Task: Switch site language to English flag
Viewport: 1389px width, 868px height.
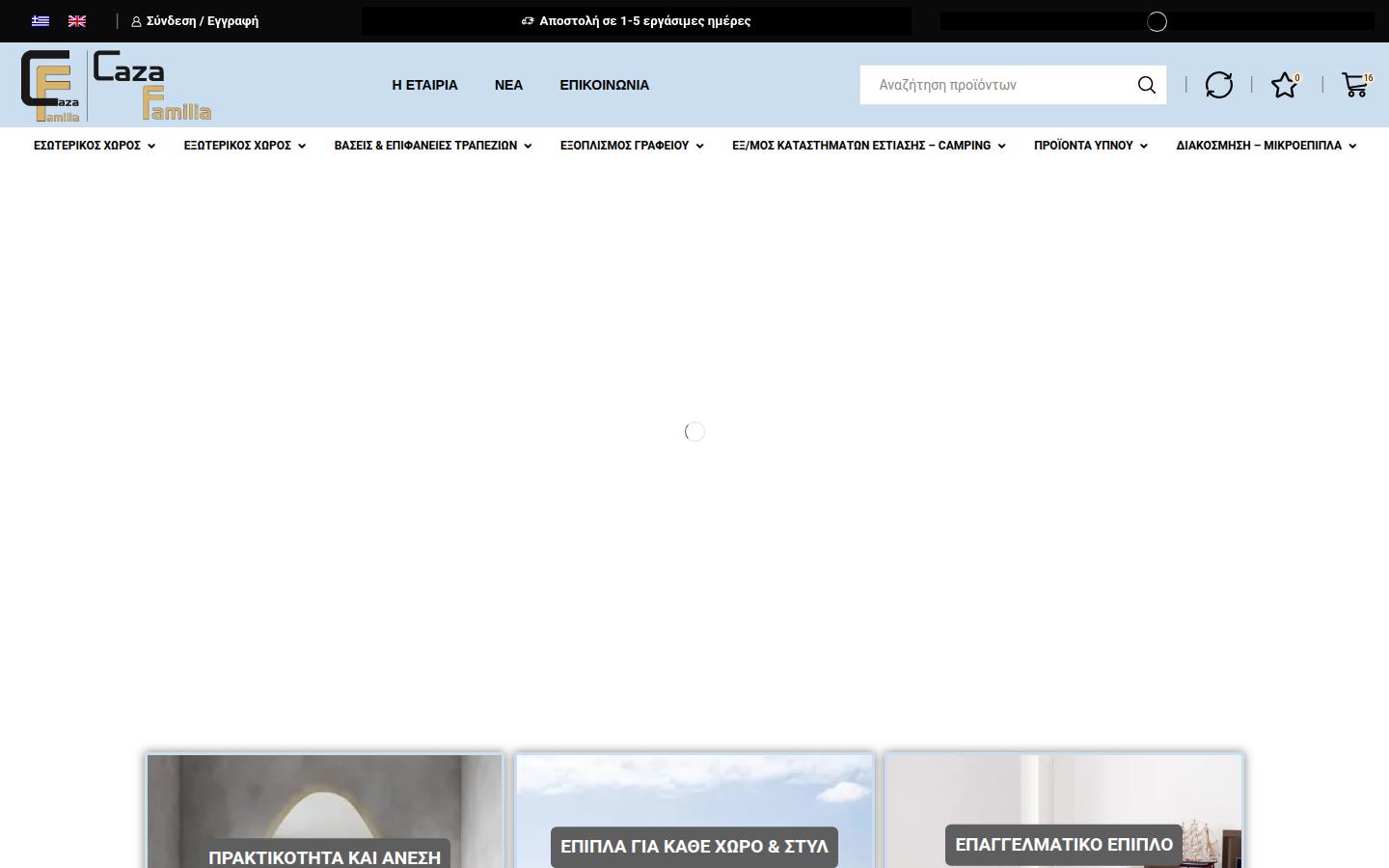Action: coord(77,21)
